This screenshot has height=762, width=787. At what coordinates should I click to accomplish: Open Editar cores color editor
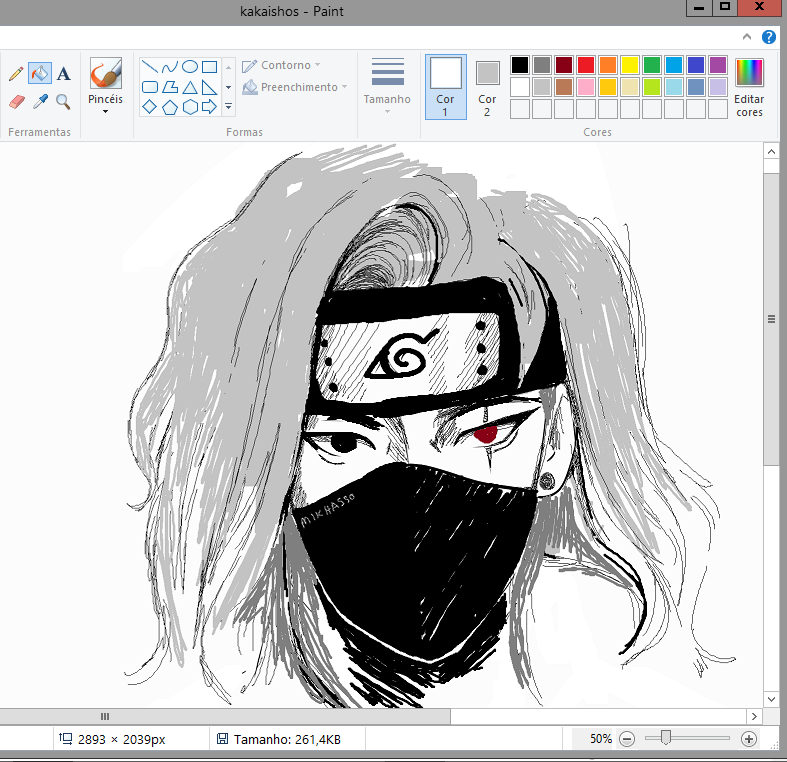pyautogui.click(x=749, y=87)
